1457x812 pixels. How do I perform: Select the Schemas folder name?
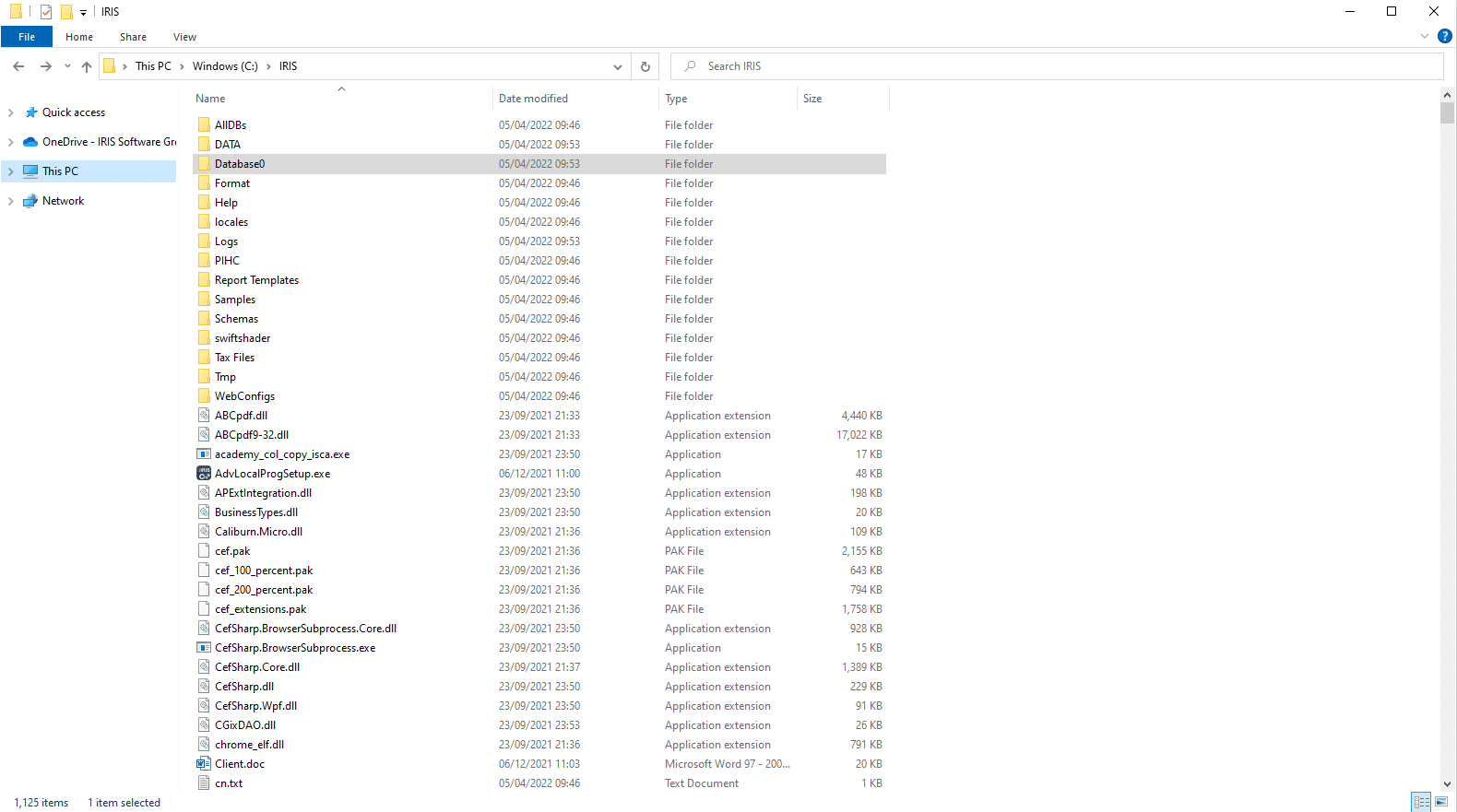pyautogui.click(x=236, y=318)
